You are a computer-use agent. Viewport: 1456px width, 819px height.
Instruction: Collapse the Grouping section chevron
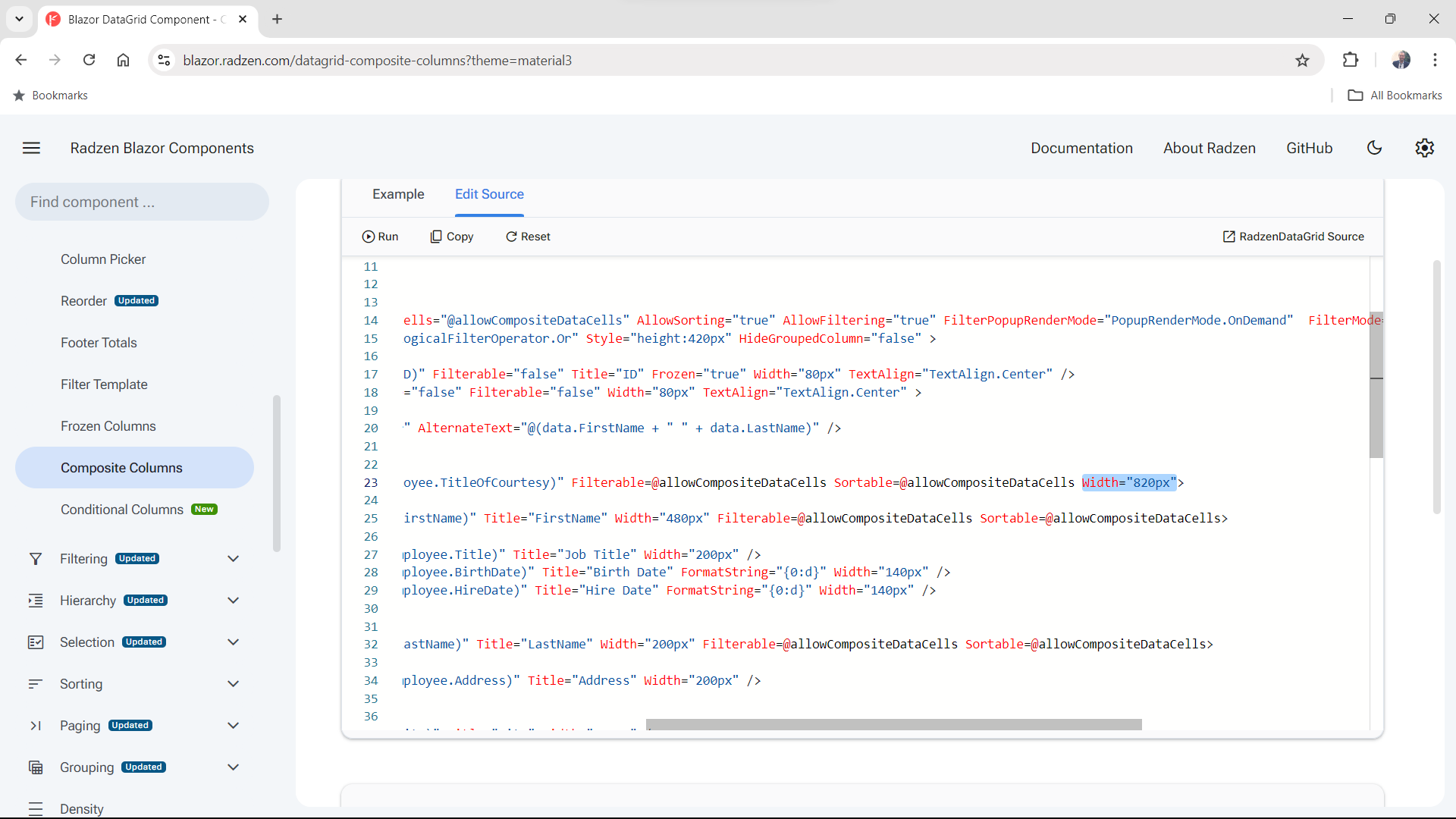tap(233, 767)
